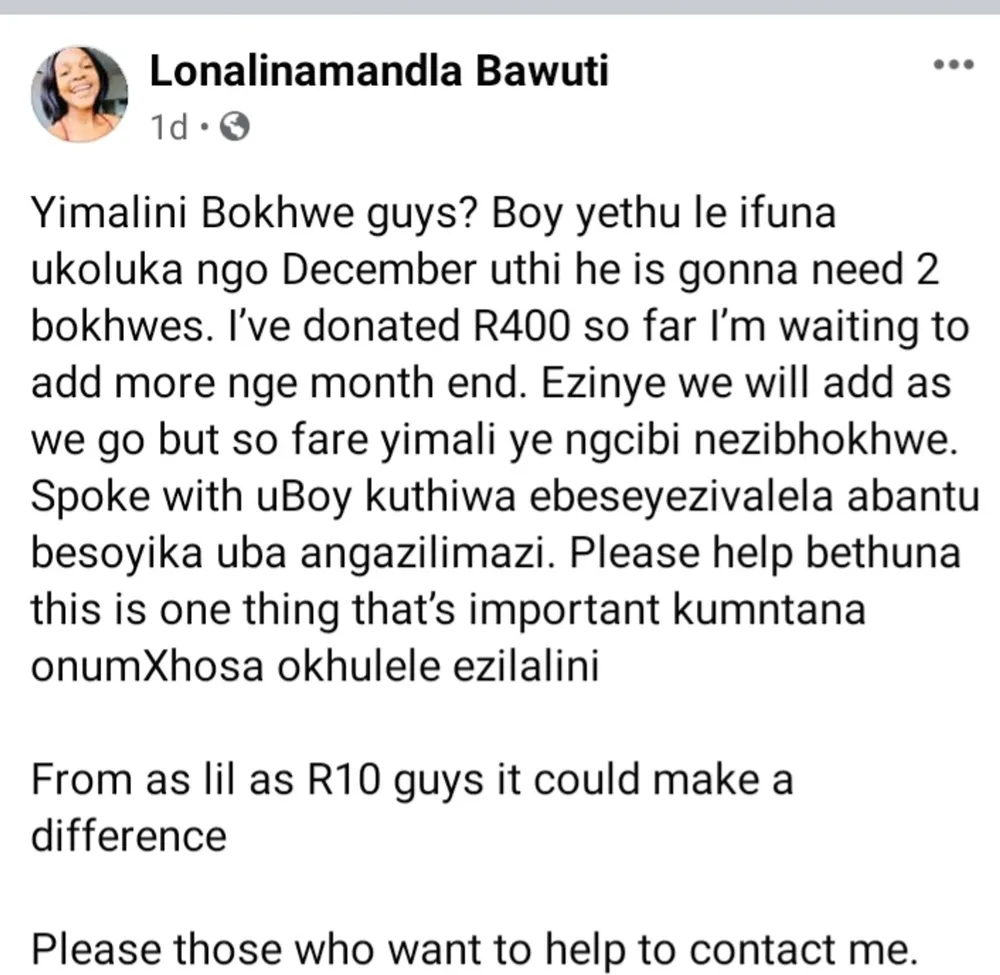Visit the Lonalinamandla Bawuti profile name link
This screenshot has width=1000, height=975.
[379, 70]
